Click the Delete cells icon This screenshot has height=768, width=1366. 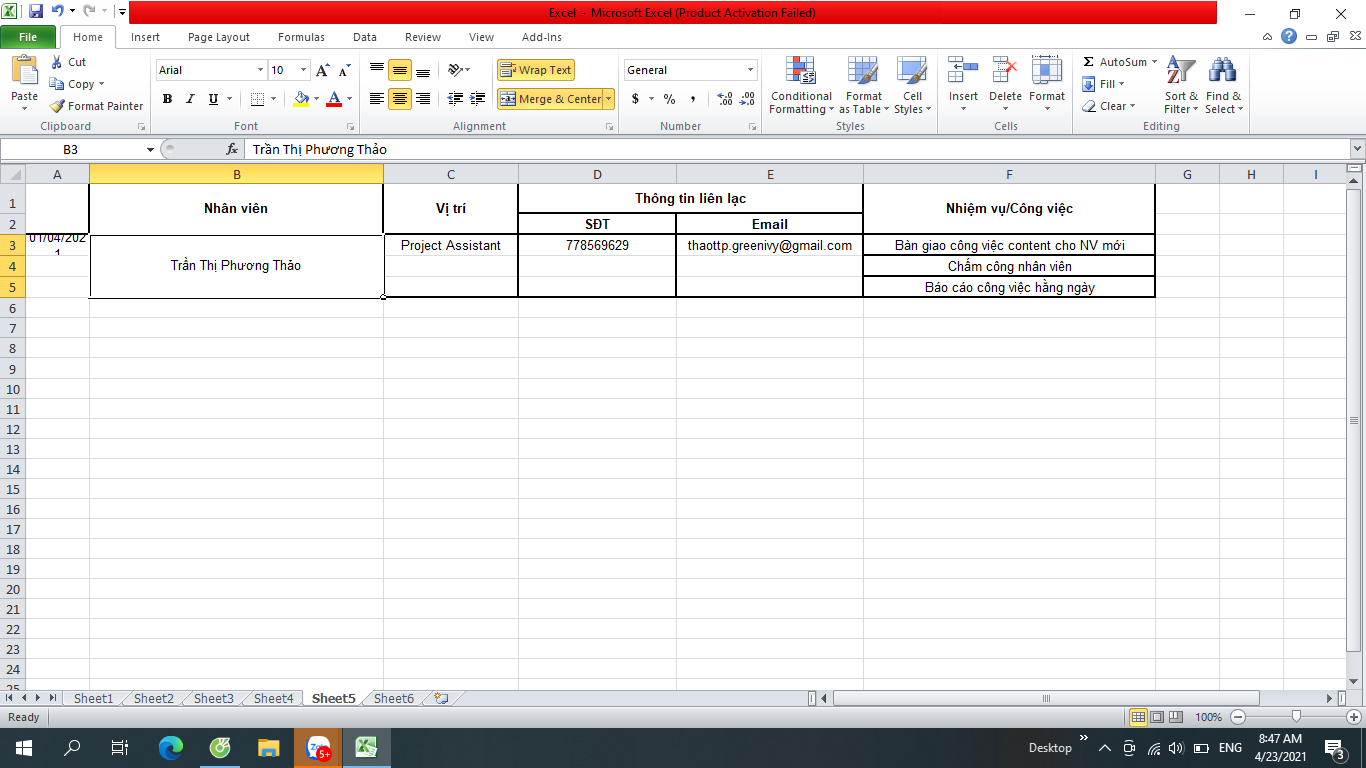pos(1005,70)
